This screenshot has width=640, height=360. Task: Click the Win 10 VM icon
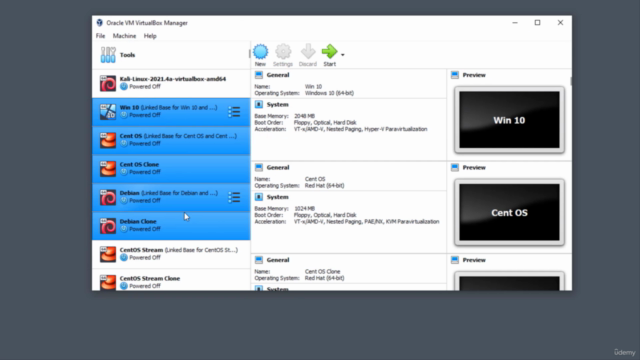click(108, 112)
